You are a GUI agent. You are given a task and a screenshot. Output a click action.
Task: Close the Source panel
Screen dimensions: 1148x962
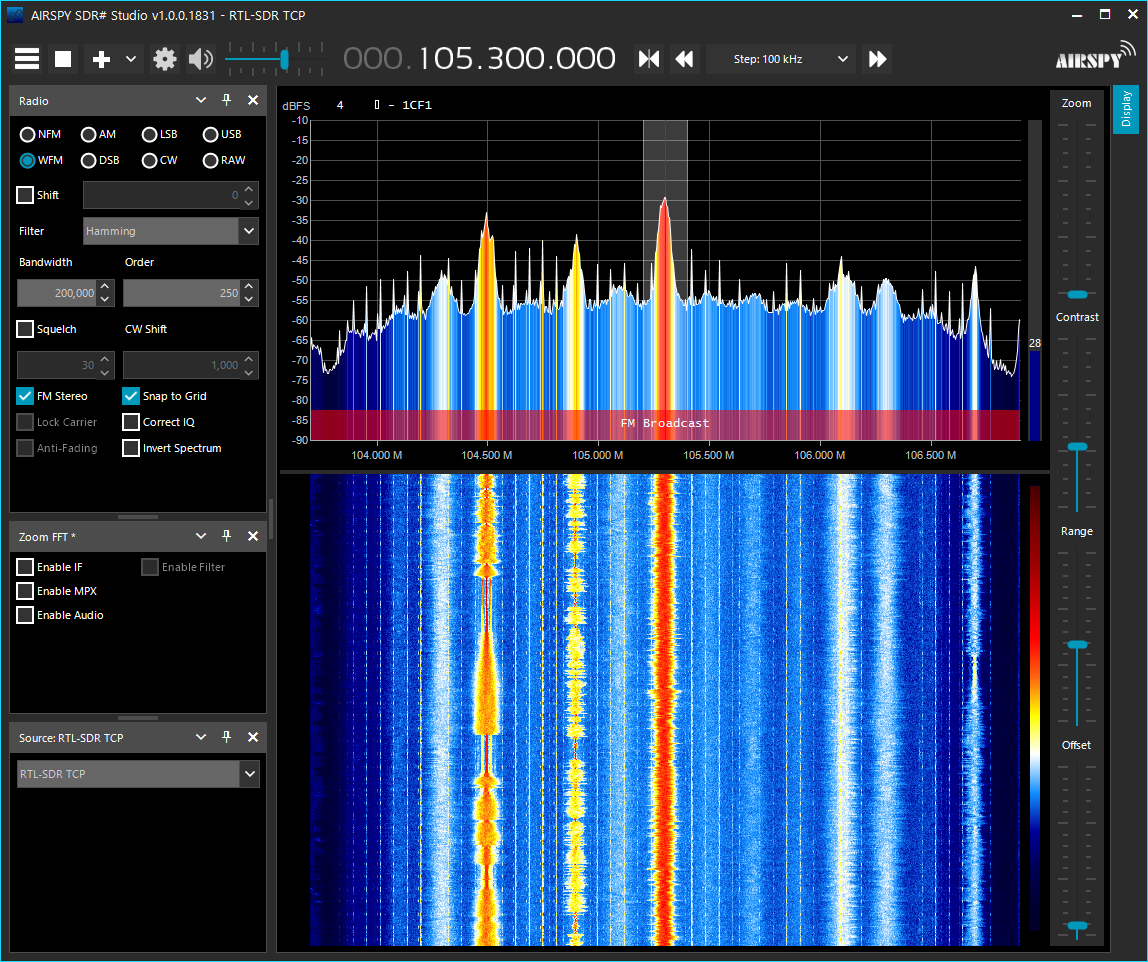[253, 737]
